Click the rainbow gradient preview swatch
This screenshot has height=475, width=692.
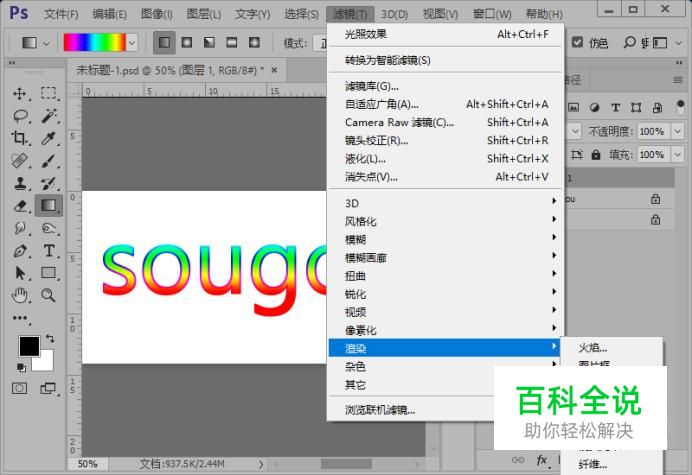[95, 43]
